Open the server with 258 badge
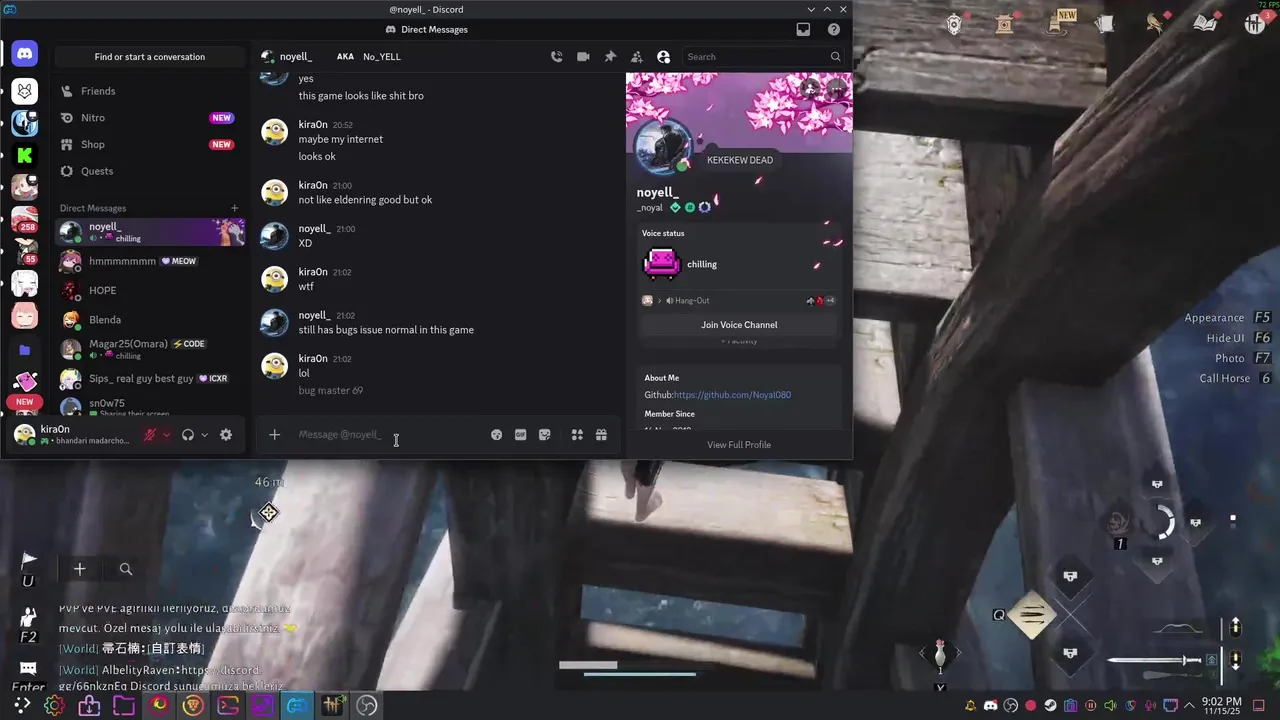The image size is (1280, 720). pos(25,220)
